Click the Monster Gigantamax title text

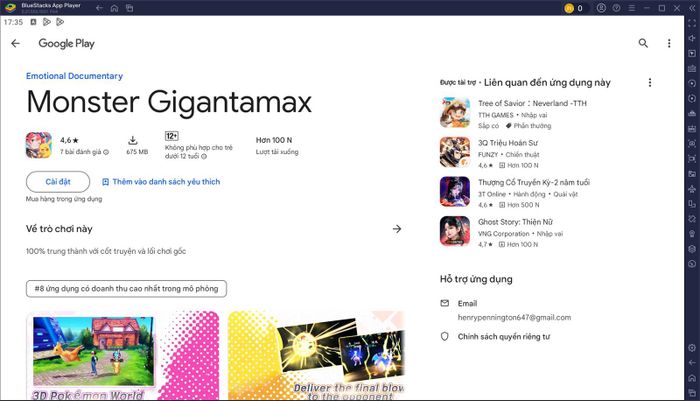pos(169,102)
